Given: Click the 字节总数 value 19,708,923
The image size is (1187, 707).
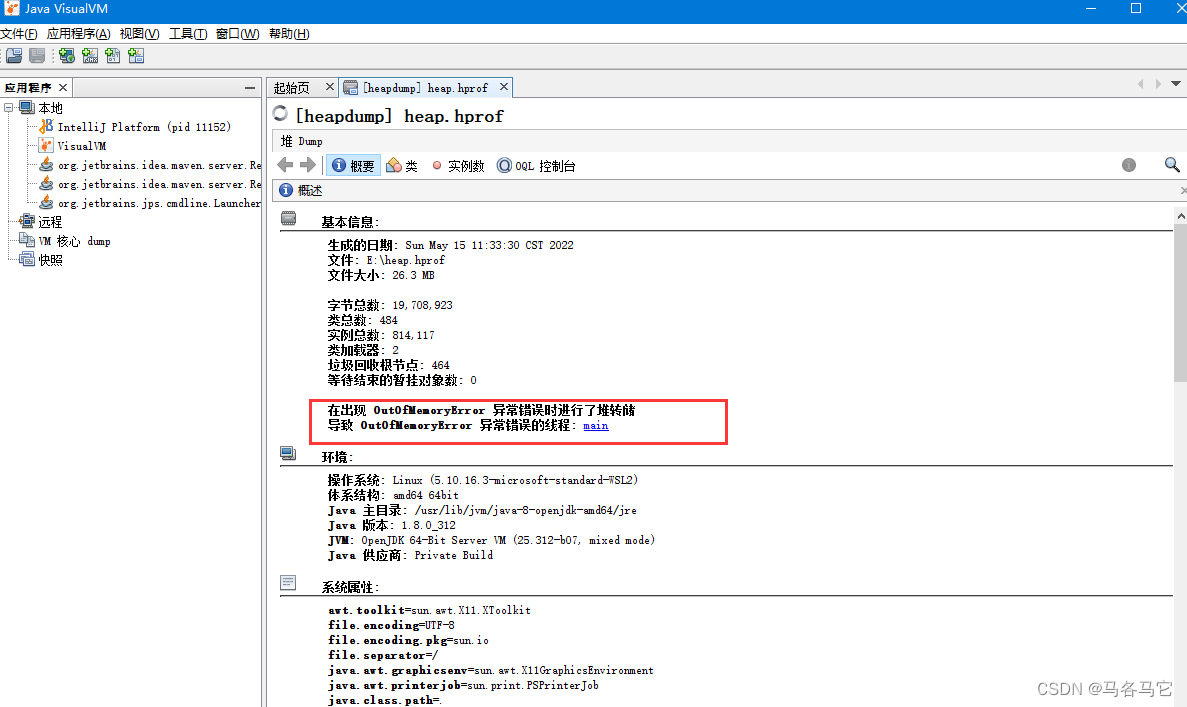Looking at the screenshot, I should click(422, 304).
